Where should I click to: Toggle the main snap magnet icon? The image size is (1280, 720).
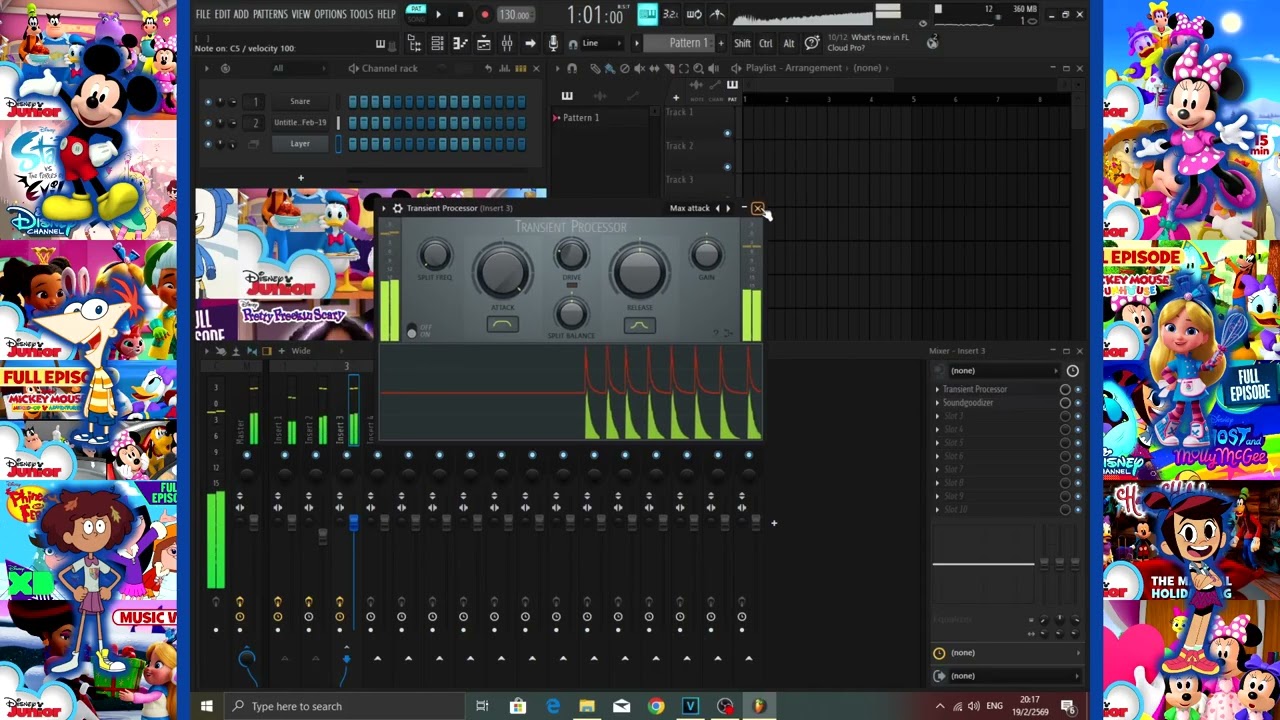coord(572,43)
